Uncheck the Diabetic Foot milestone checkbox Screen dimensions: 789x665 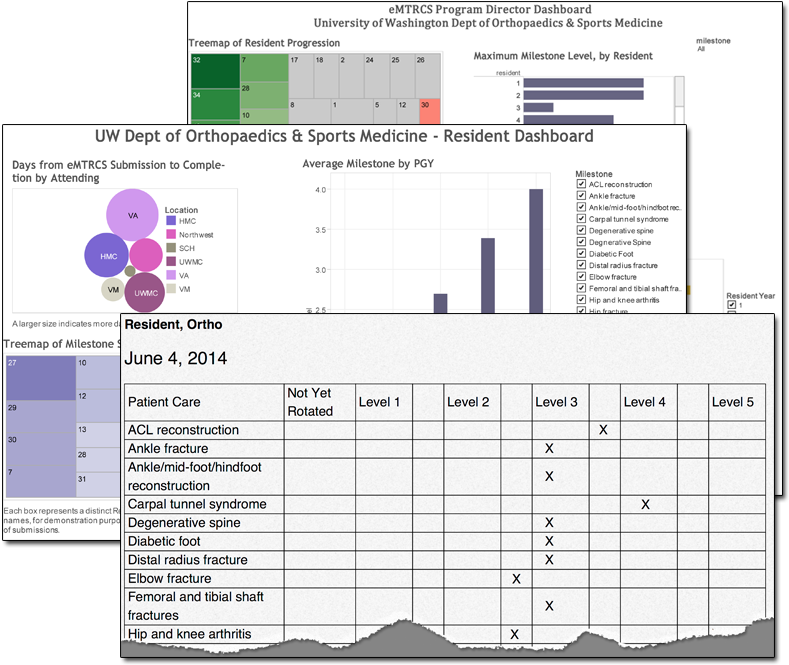tap(581, 254)
